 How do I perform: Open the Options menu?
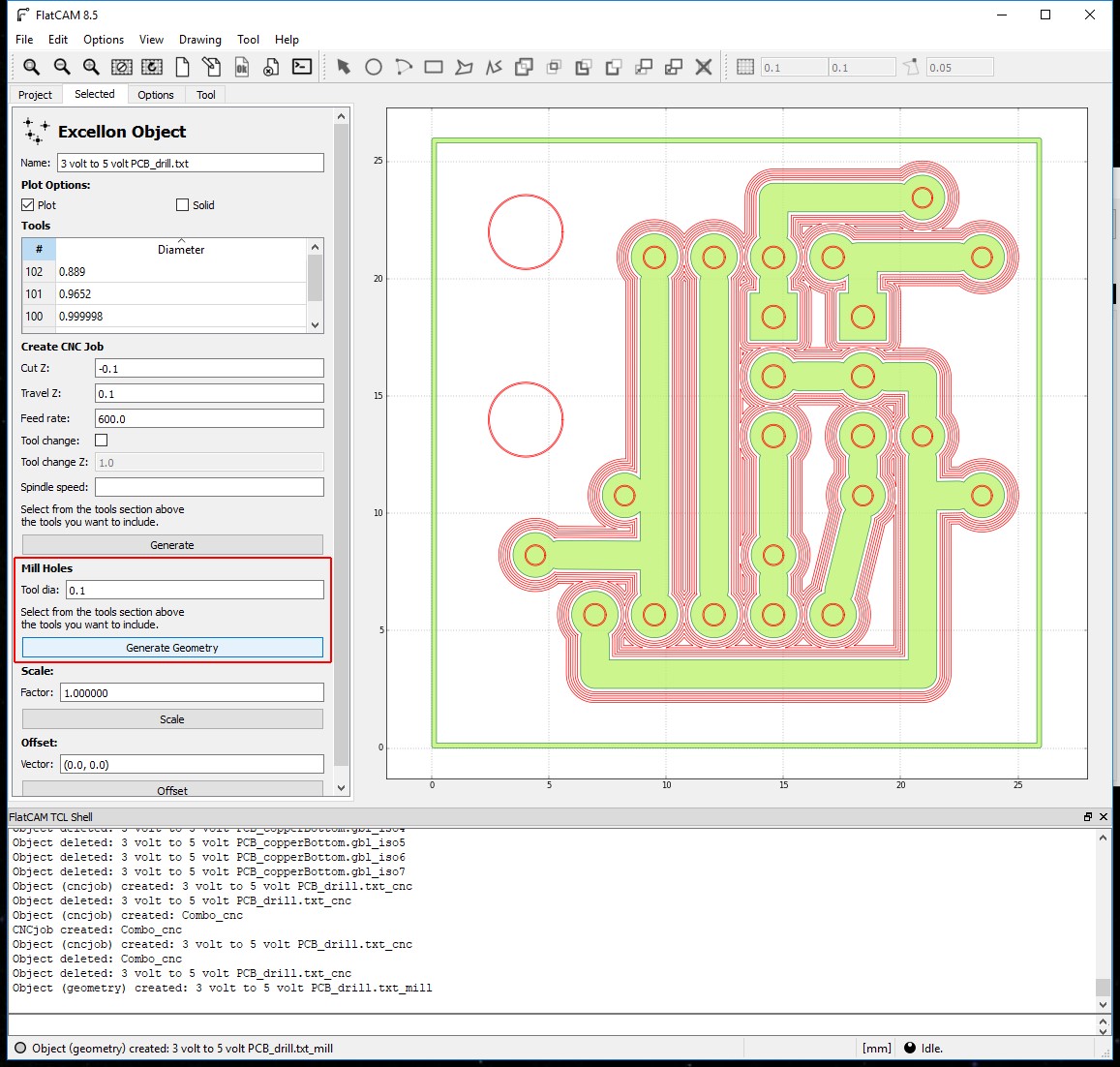[x=104, y=40]
